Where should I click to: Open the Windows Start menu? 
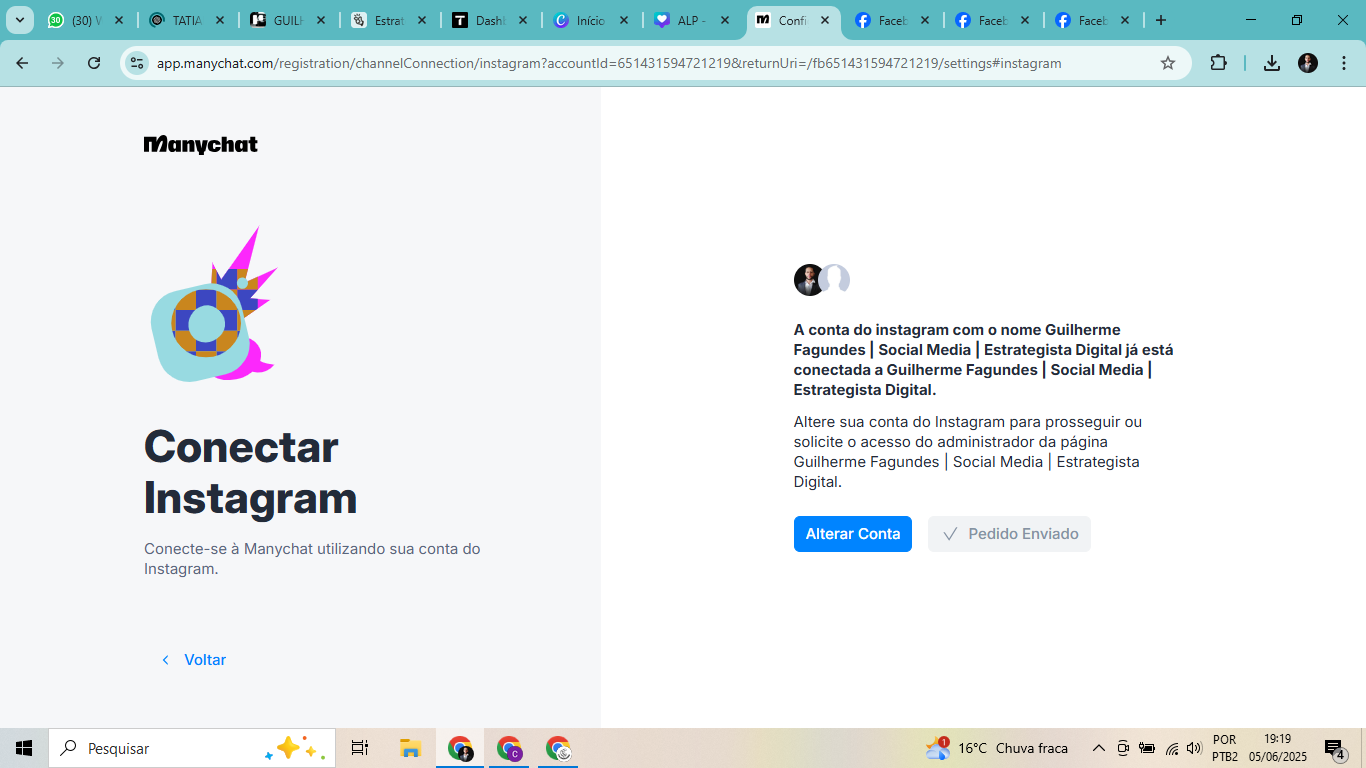point(24,748)
